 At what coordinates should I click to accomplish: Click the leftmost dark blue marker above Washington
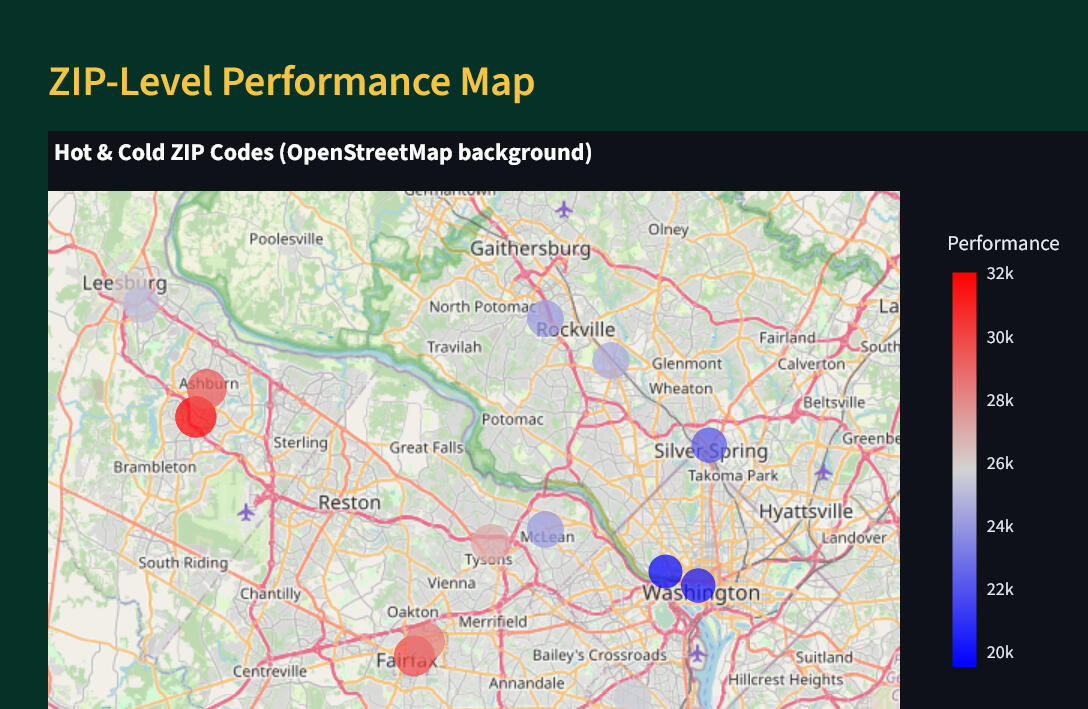[665, 571]
